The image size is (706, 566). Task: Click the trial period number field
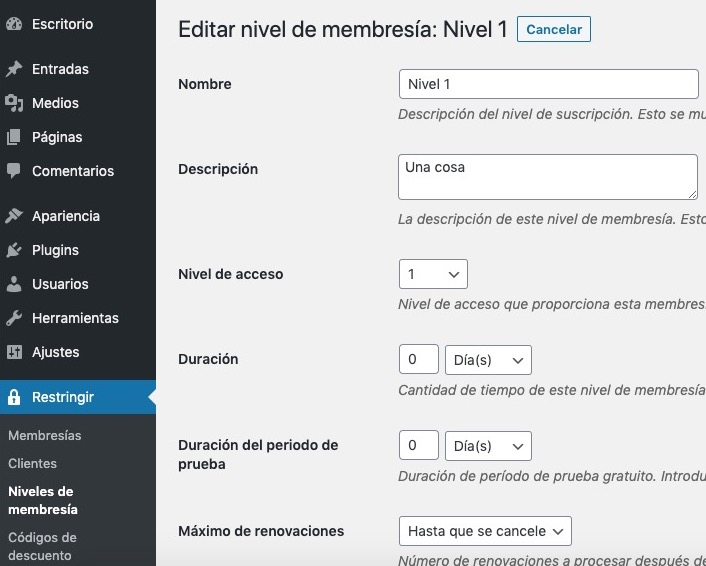[419, 445]
